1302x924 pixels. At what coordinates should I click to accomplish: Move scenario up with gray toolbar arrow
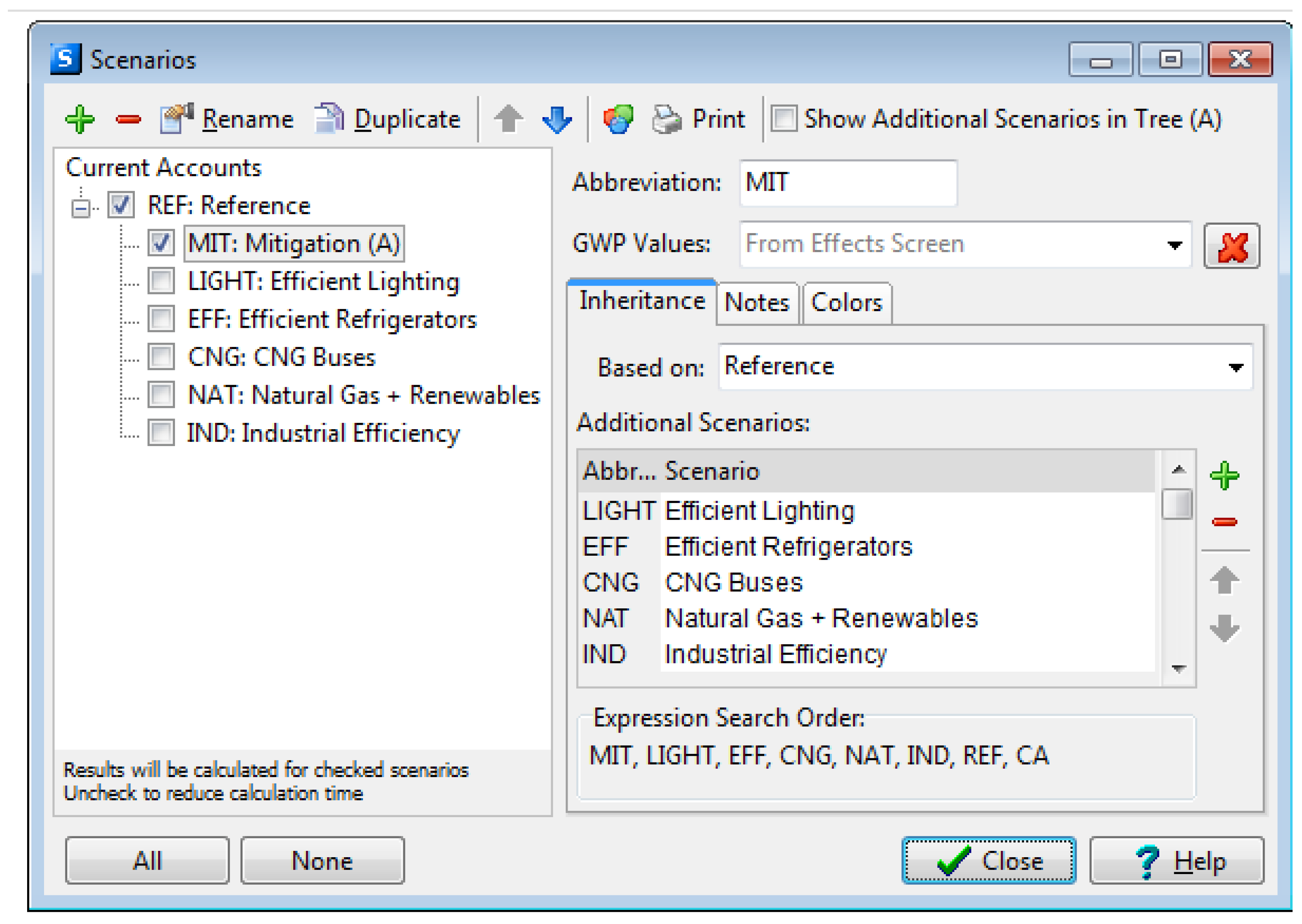[508, 119]
